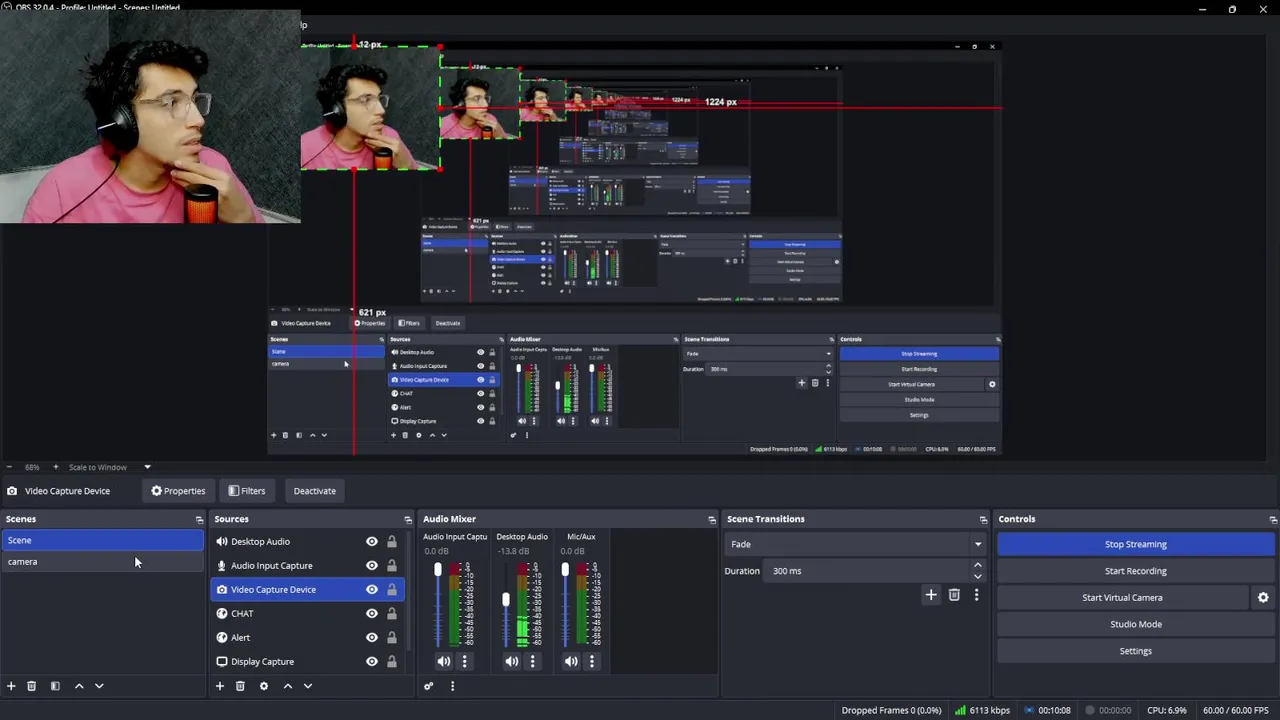Remove selected scene with trash icon
The image size is (1280, 720).
point(31,686)
